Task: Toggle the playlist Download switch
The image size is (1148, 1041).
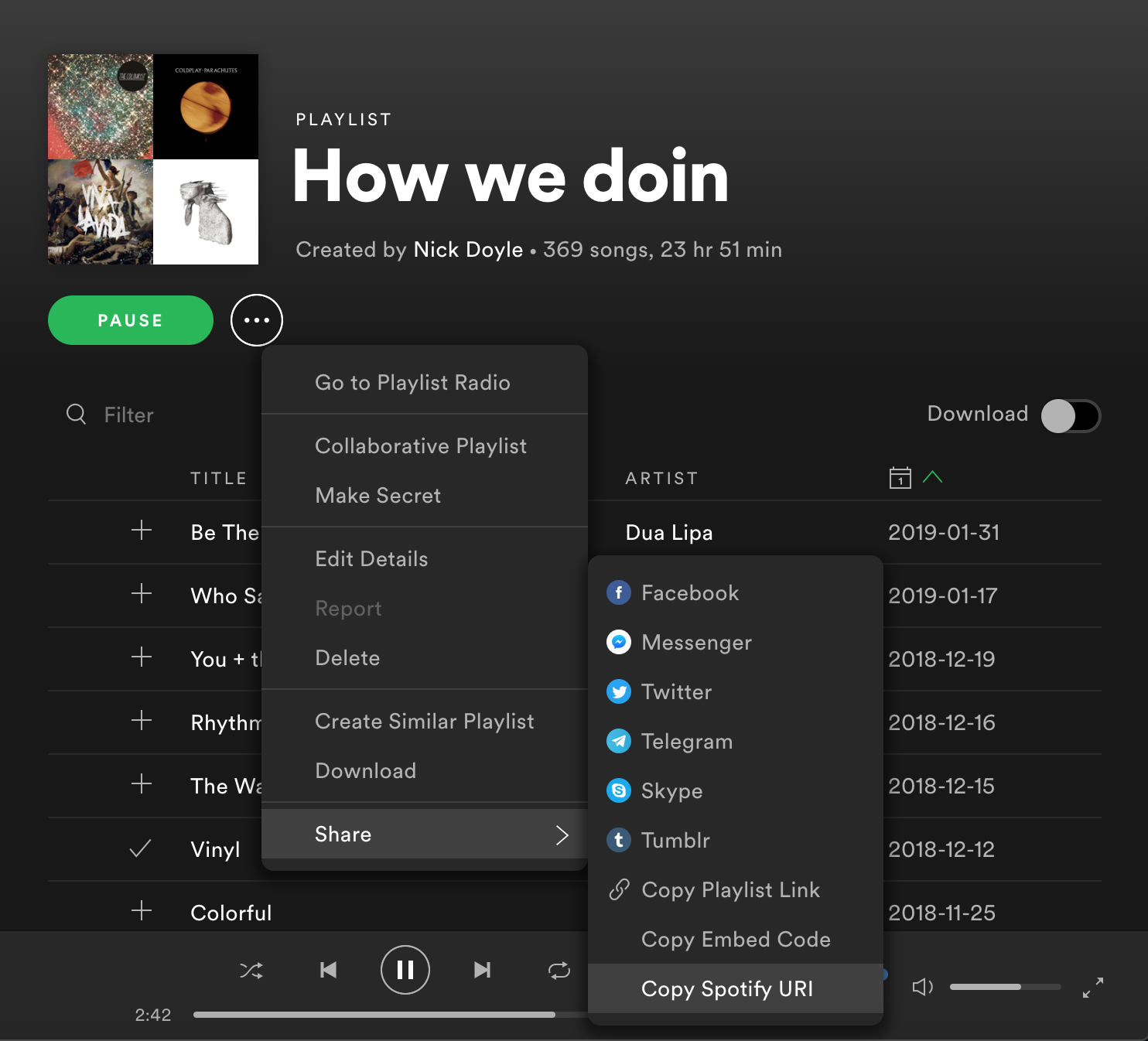Action: [1070, 416]
